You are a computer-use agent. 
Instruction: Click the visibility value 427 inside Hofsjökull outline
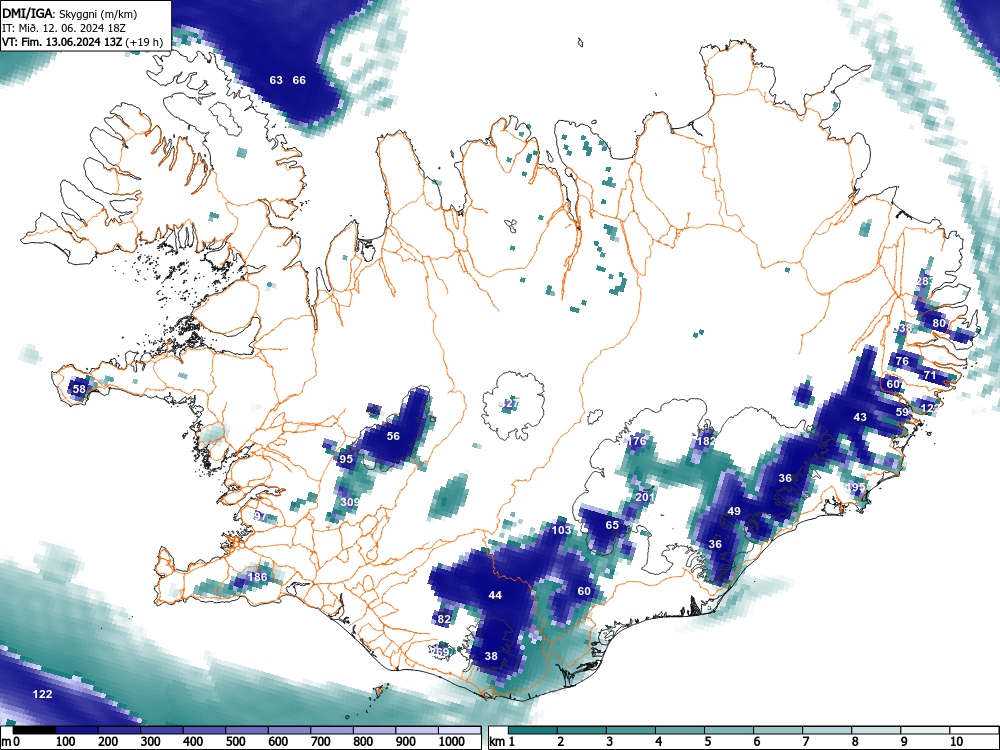pyautogui.click(x=511, y=404)
